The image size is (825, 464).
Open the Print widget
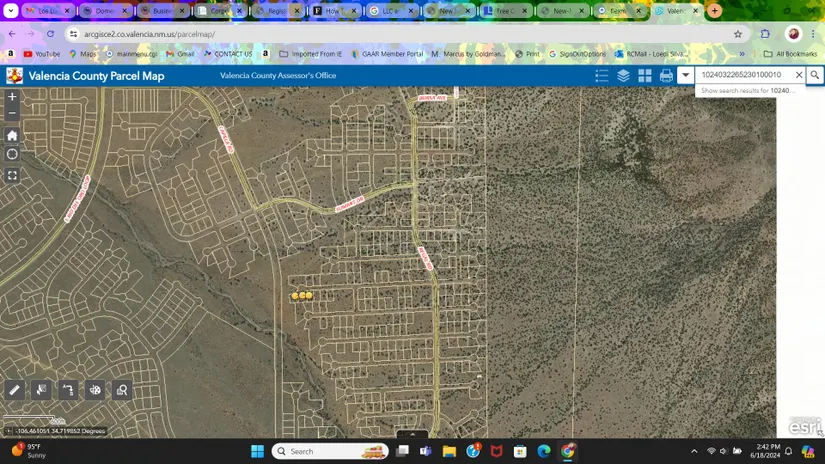[x=666, y=76]
